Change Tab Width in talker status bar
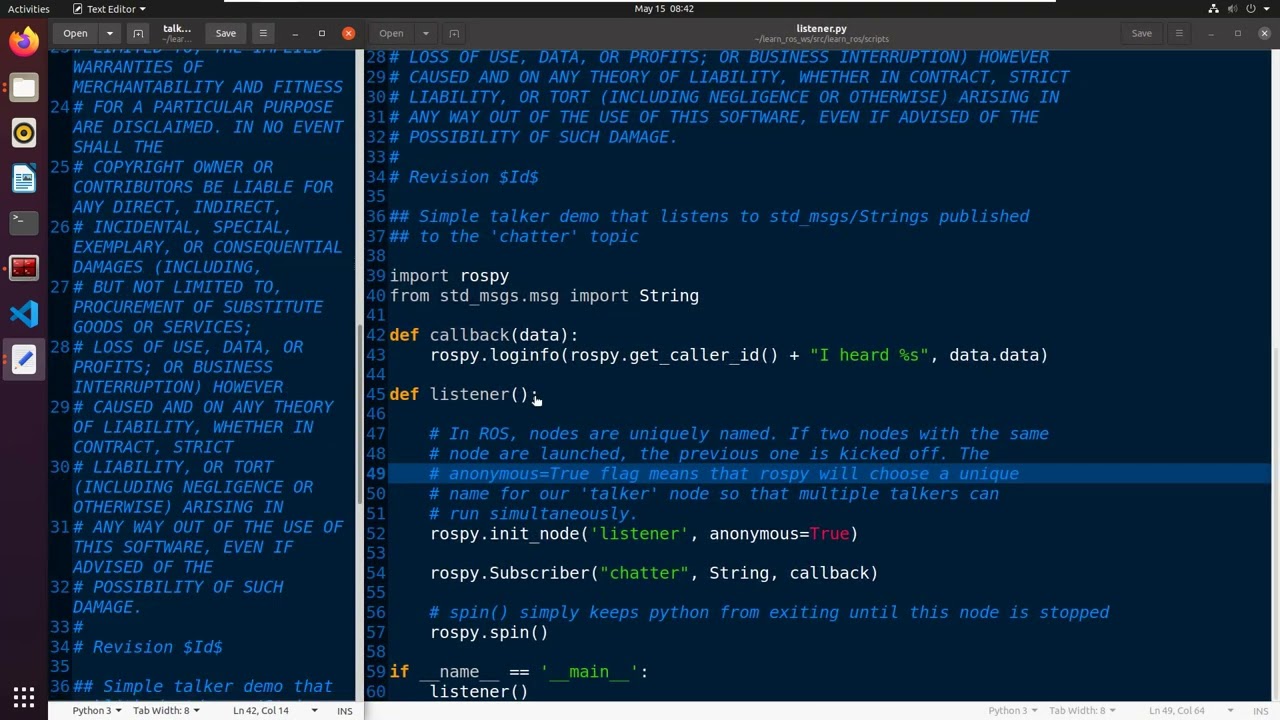The image size is (1280, 720). point(166,710)
